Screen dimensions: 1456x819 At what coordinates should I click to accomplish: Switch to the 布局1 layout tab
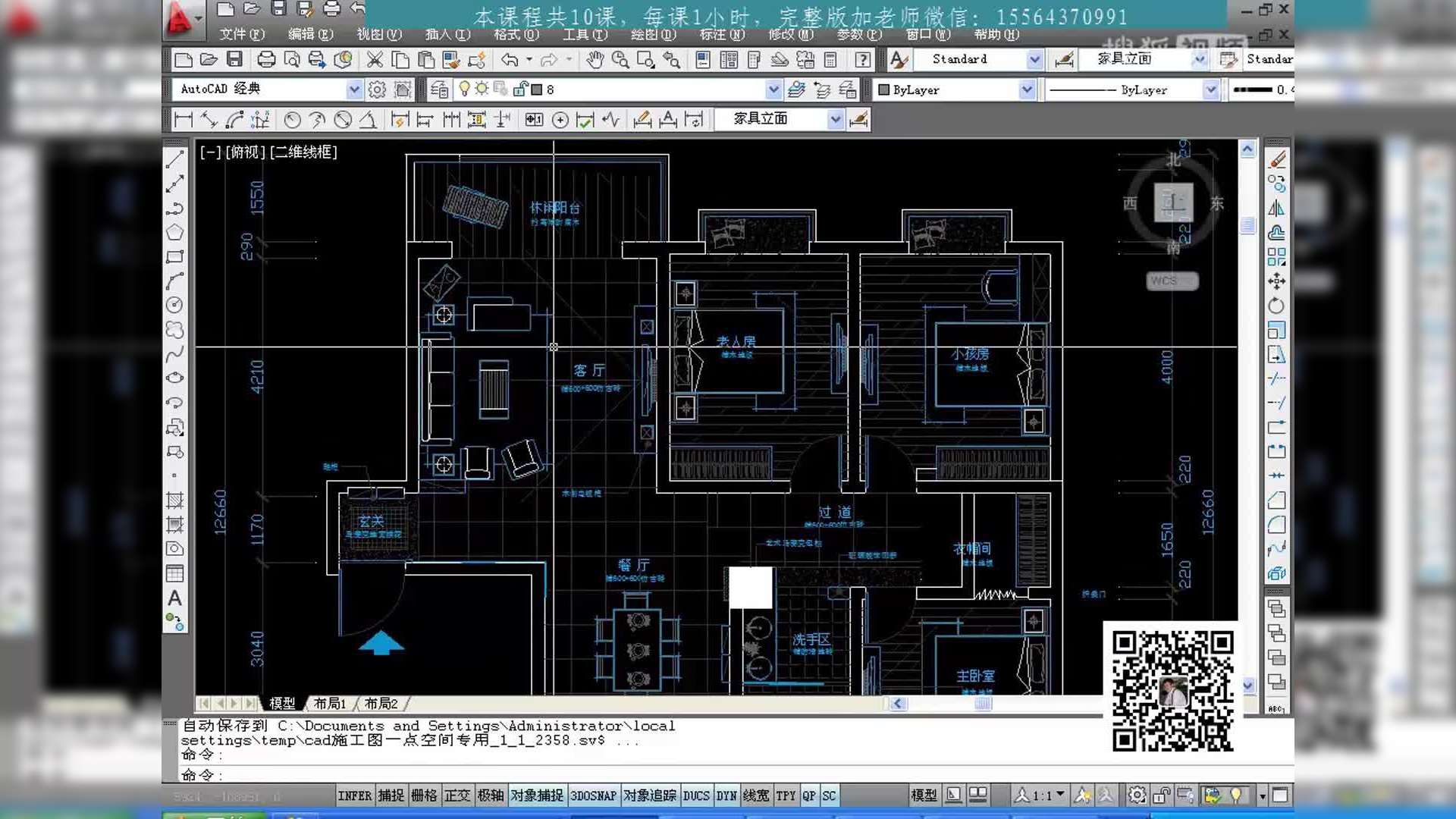(329, 704)
